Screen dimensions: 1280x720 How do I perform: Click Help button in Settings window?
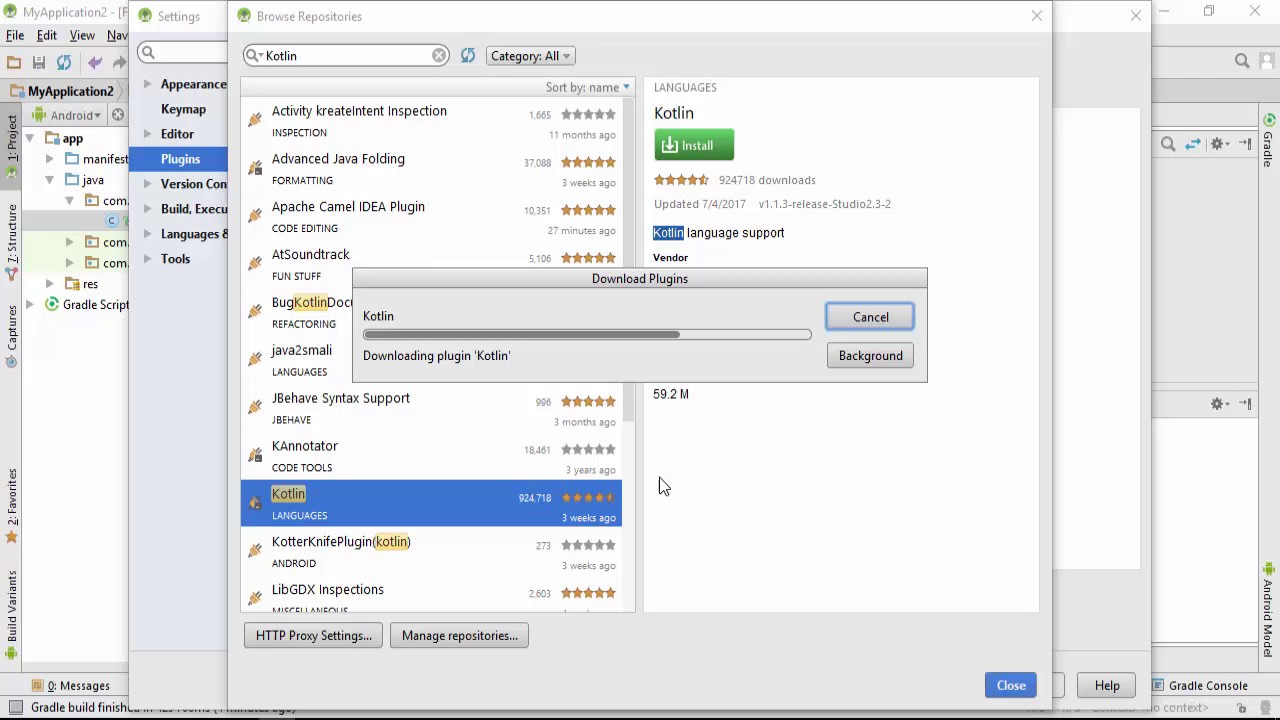coord(1106,685)
